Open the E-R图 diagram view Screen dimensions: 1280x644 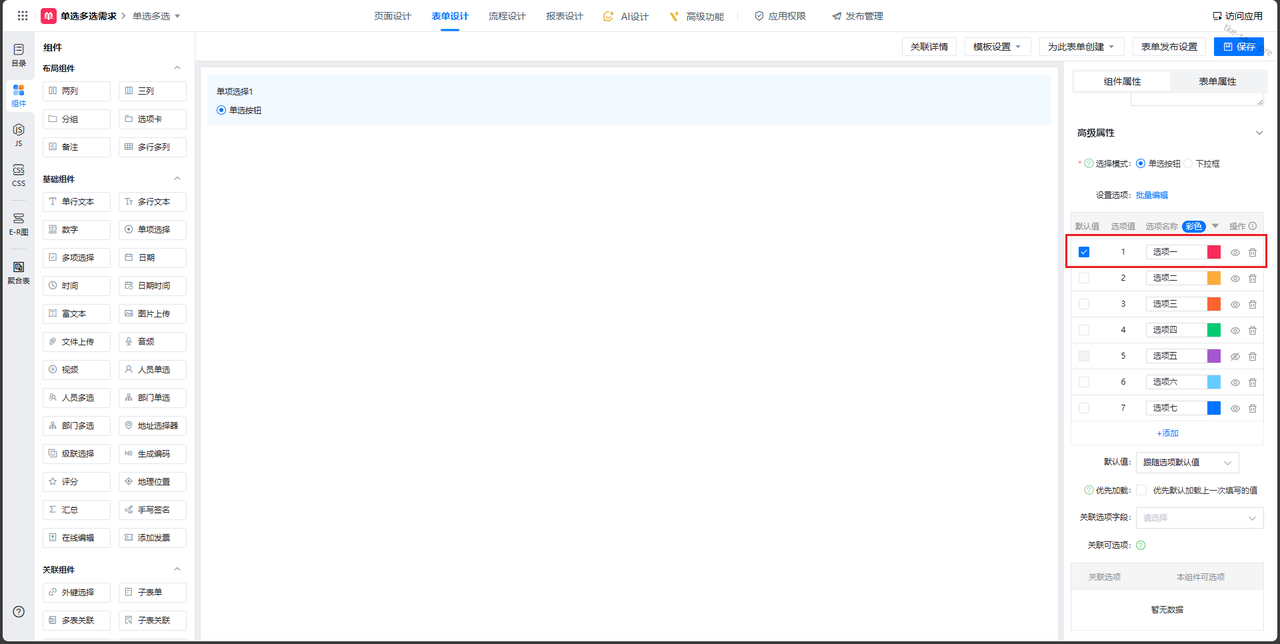coord(18,223)
